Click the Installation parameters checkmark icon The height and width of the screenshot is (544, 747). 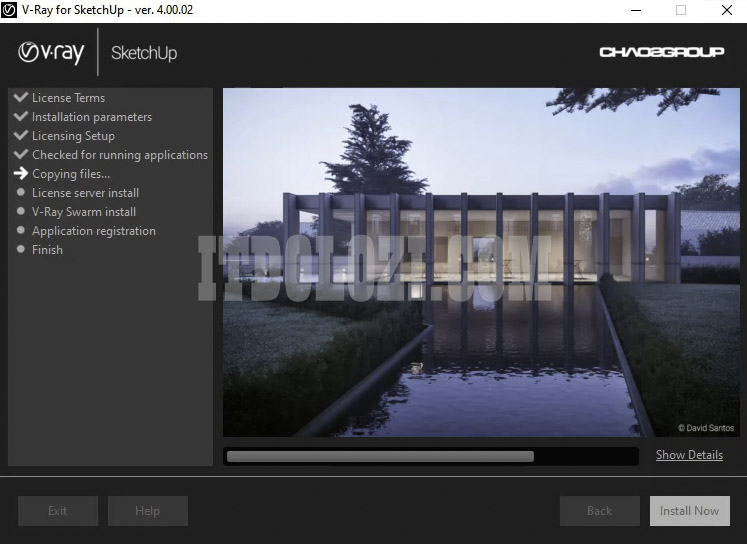(x=20, y=117)
